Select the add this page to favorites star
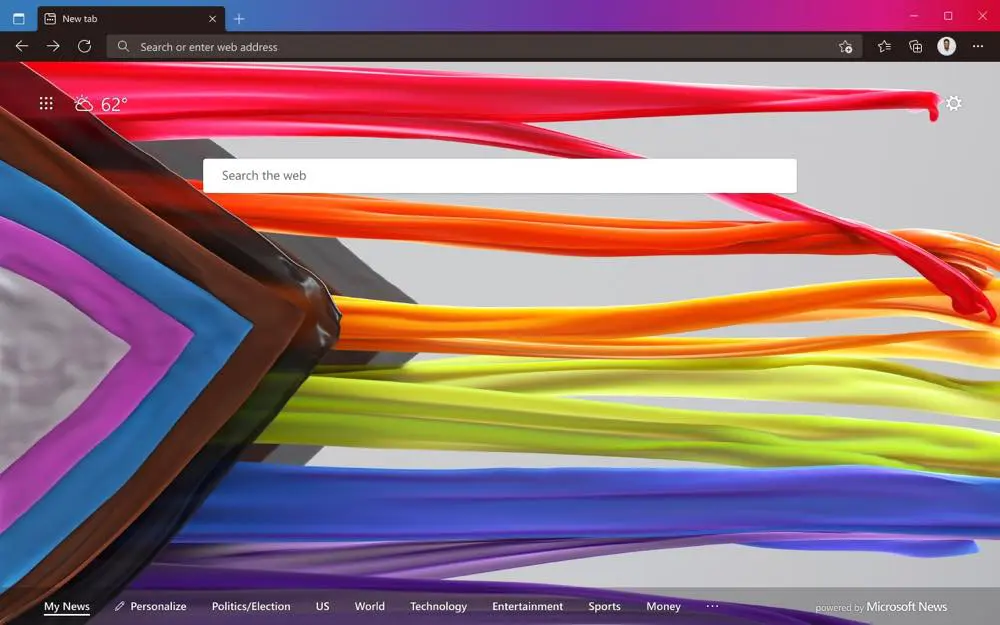The image size is (1000, 625). 846,46
